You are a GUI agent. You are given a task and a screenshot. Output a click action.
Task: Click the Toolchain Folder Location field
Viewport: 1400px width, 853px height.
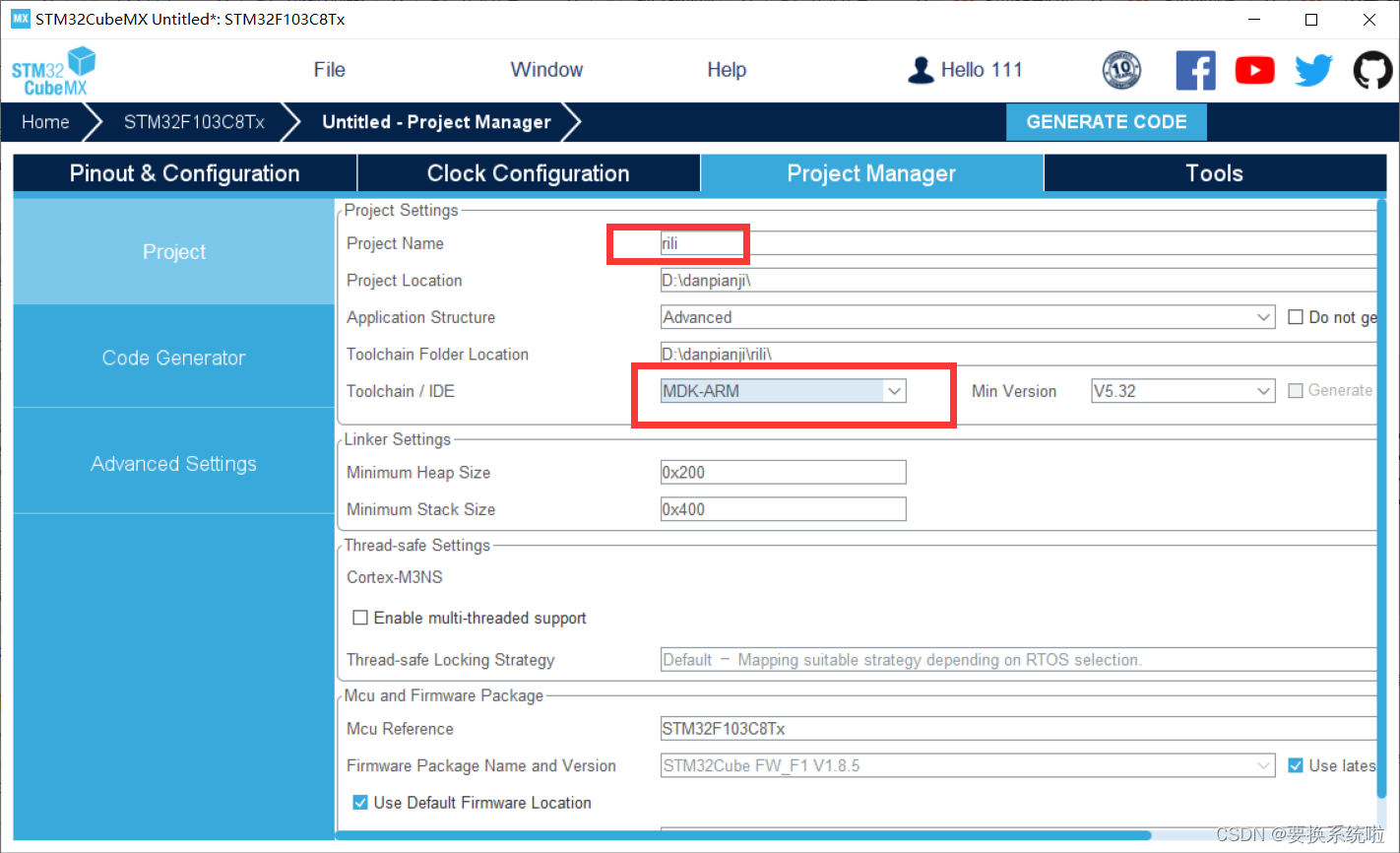pyautogui.click(x=1018, y=355)
